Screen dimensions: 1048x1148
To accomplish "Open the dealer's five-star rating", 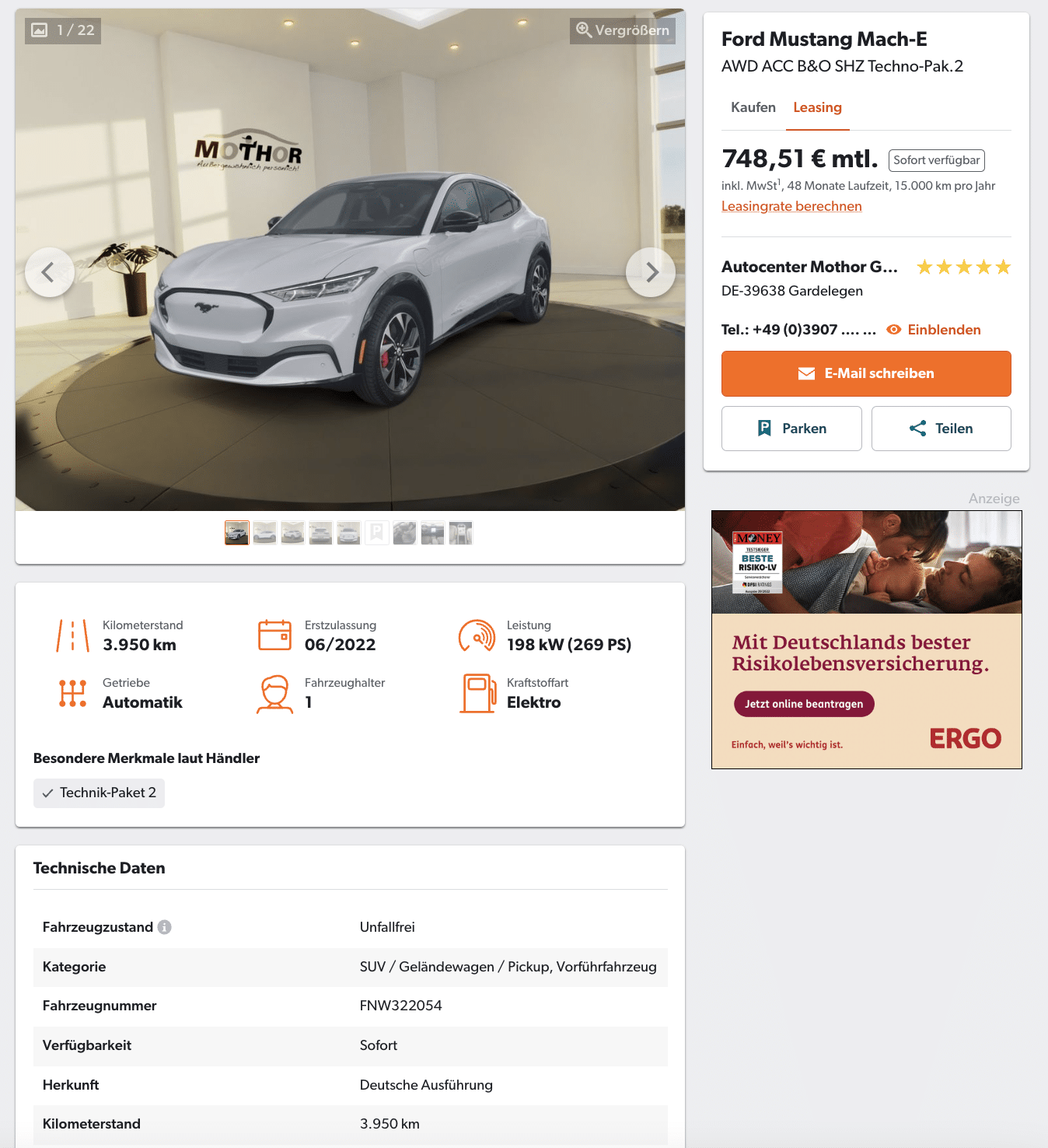I will click(964, 268).
